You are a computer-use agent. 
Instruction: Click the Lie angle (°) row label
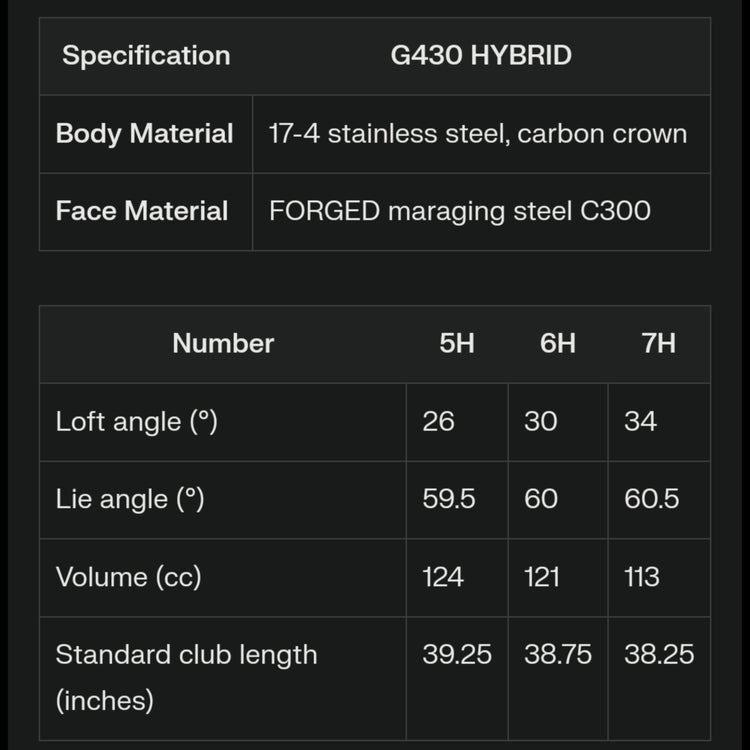pyautogui.click(x=130, y=500)
